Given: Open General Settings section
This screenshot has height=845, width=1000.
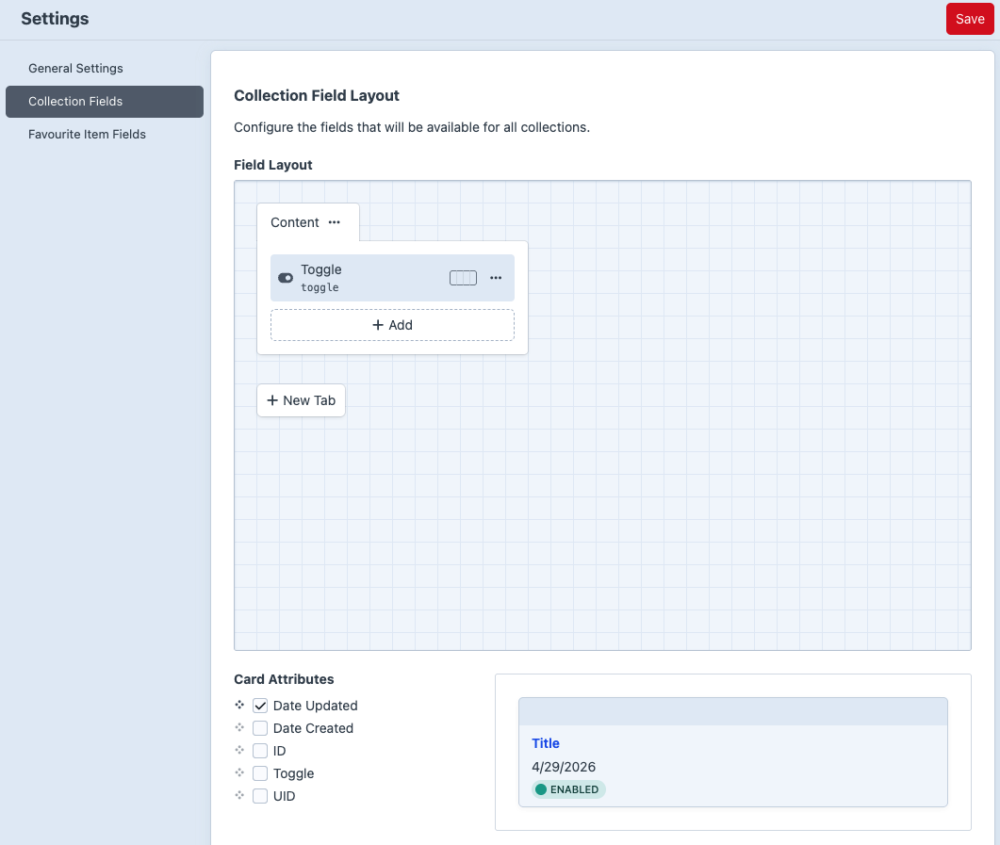Looking at the screenshot, I should (x=105, y=68).
